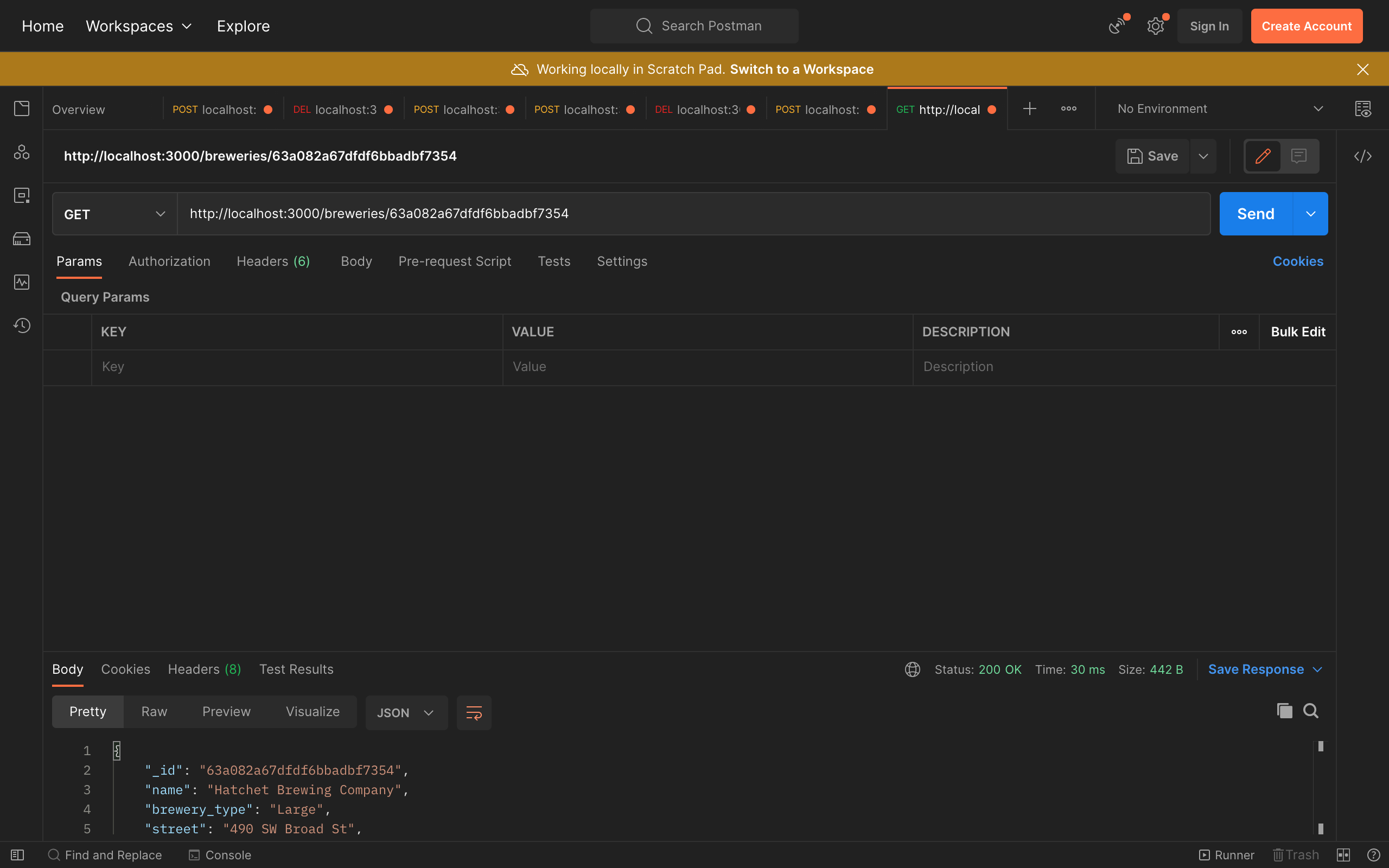Click into the request URL field

689,214
